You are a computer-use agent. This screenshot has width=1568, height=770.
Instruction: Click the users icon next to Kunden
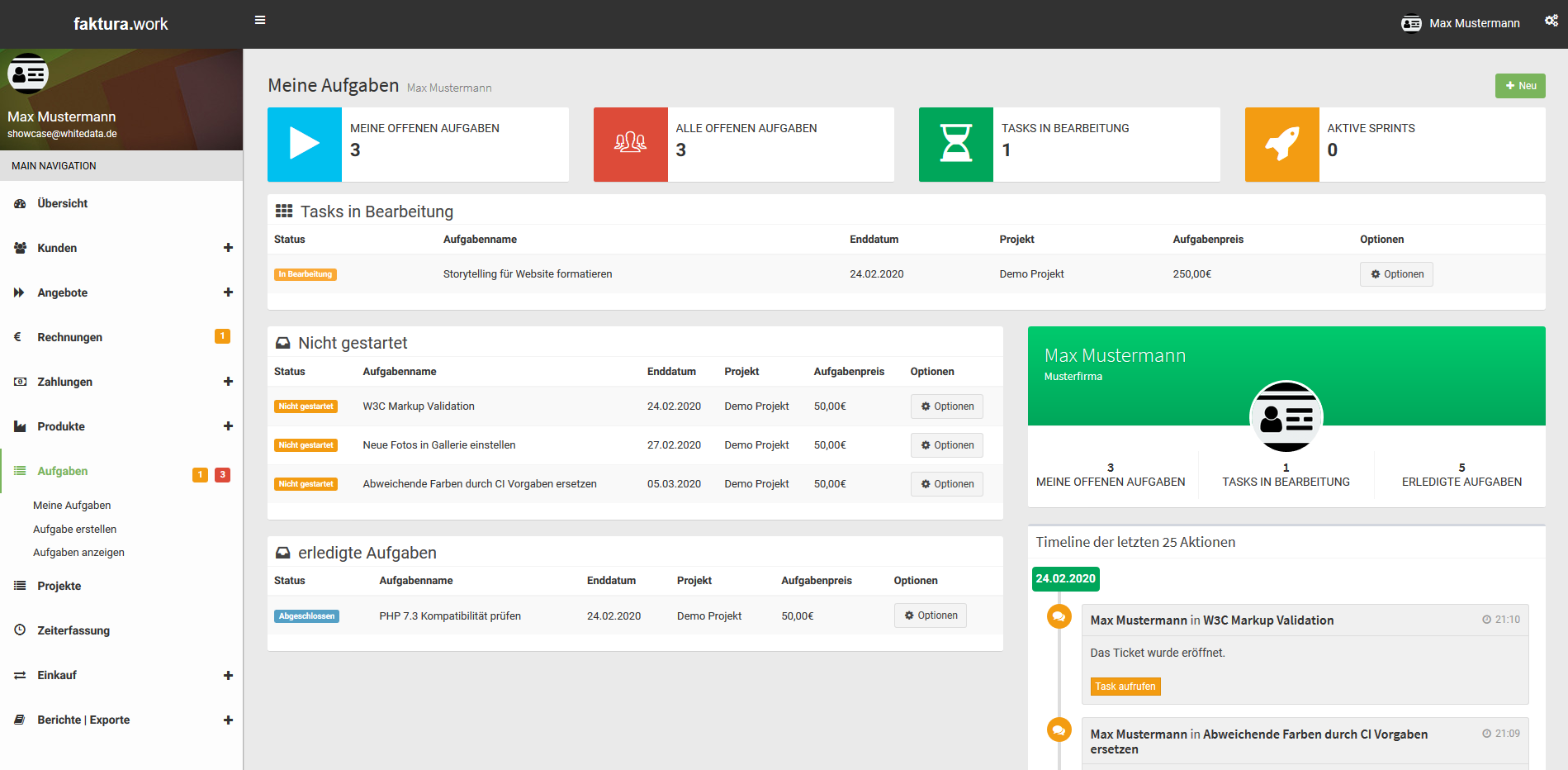(x=20, y=248)
